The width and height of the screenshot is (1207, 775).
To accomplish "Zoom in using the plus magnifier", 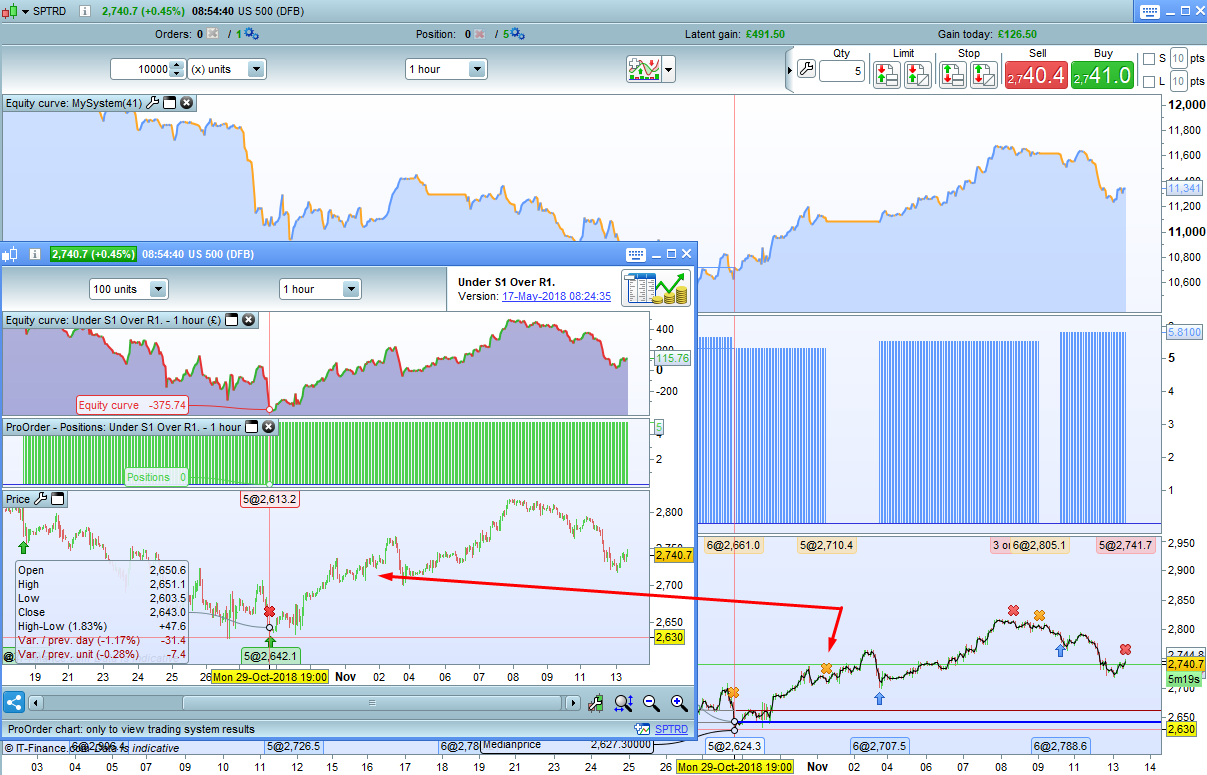I will pyautogui.click(x=679, y=703).
